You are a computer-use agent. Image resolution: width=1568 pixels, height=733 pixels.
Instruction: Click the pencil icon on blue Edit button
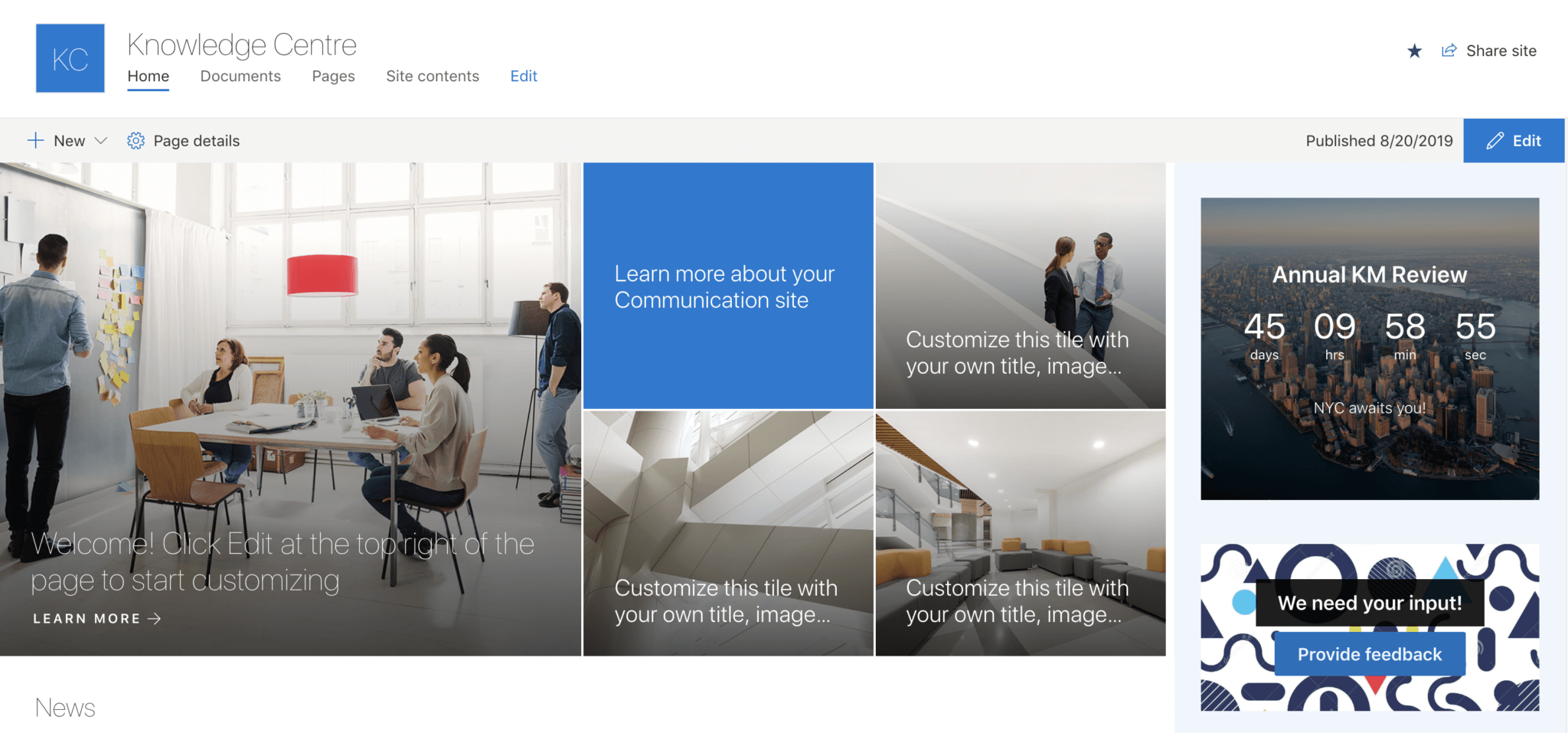(1494, 141)
